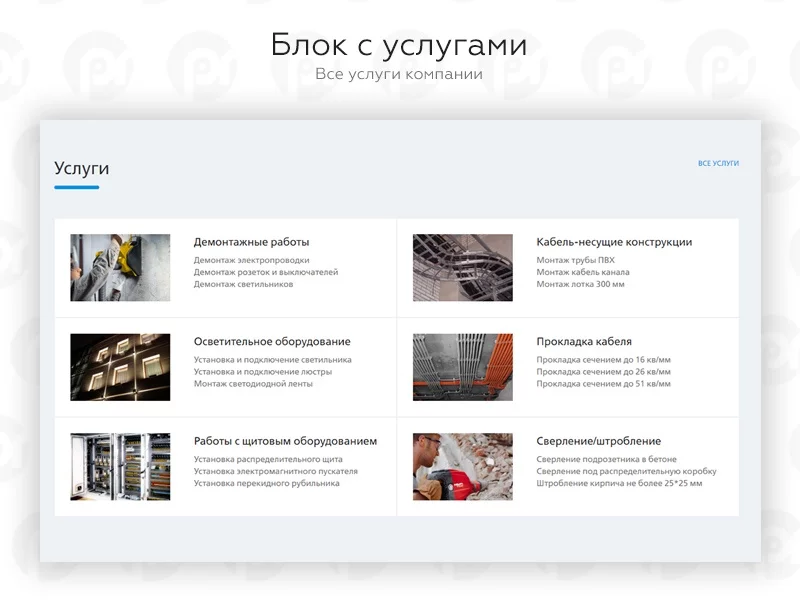Screen dimensions: 800x600
Task: Open the 'Демонтажные работы' service title
Action: 251,242
